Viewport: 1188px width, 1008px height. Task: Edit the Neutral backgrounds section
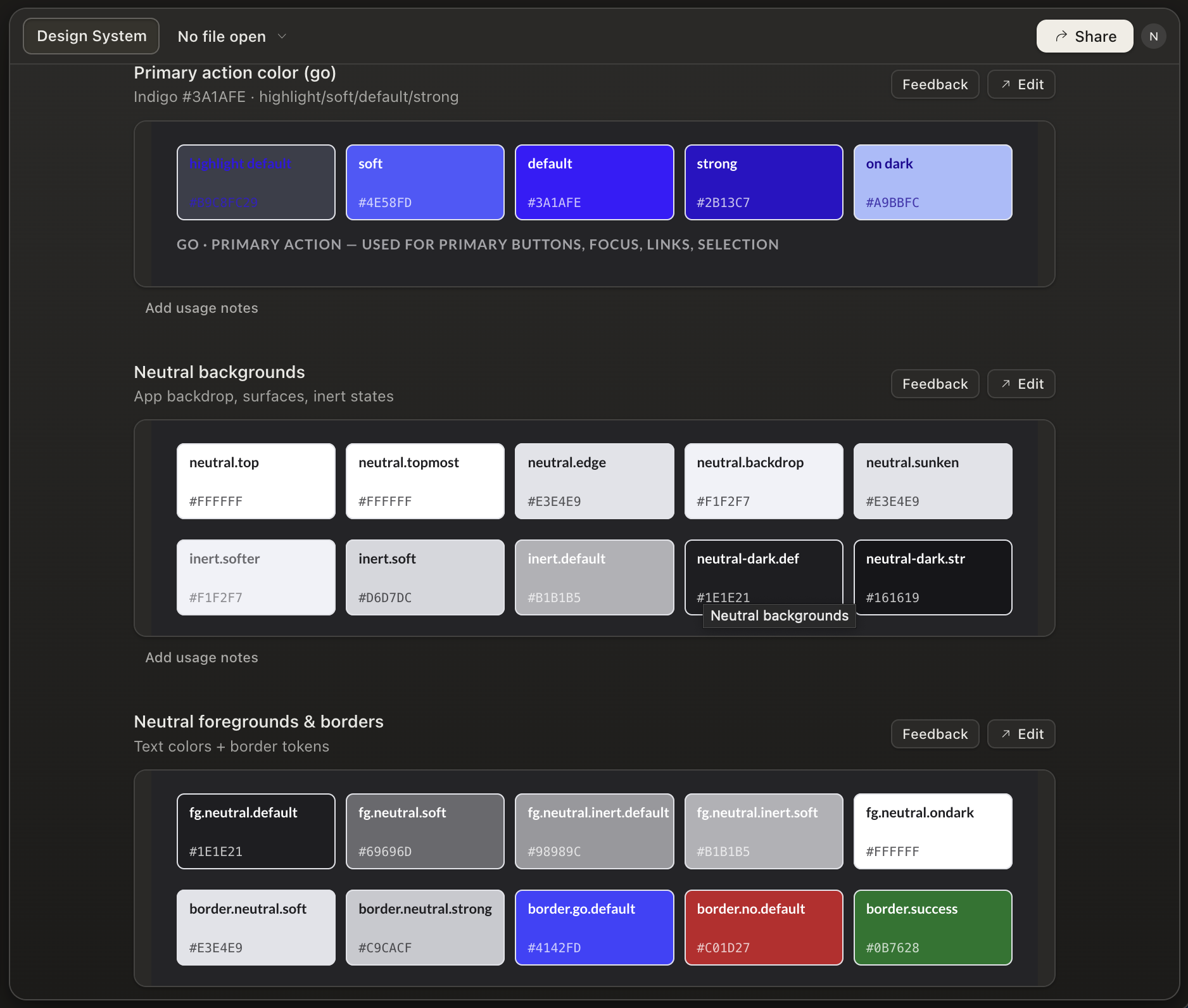(x=1021, y=384)
